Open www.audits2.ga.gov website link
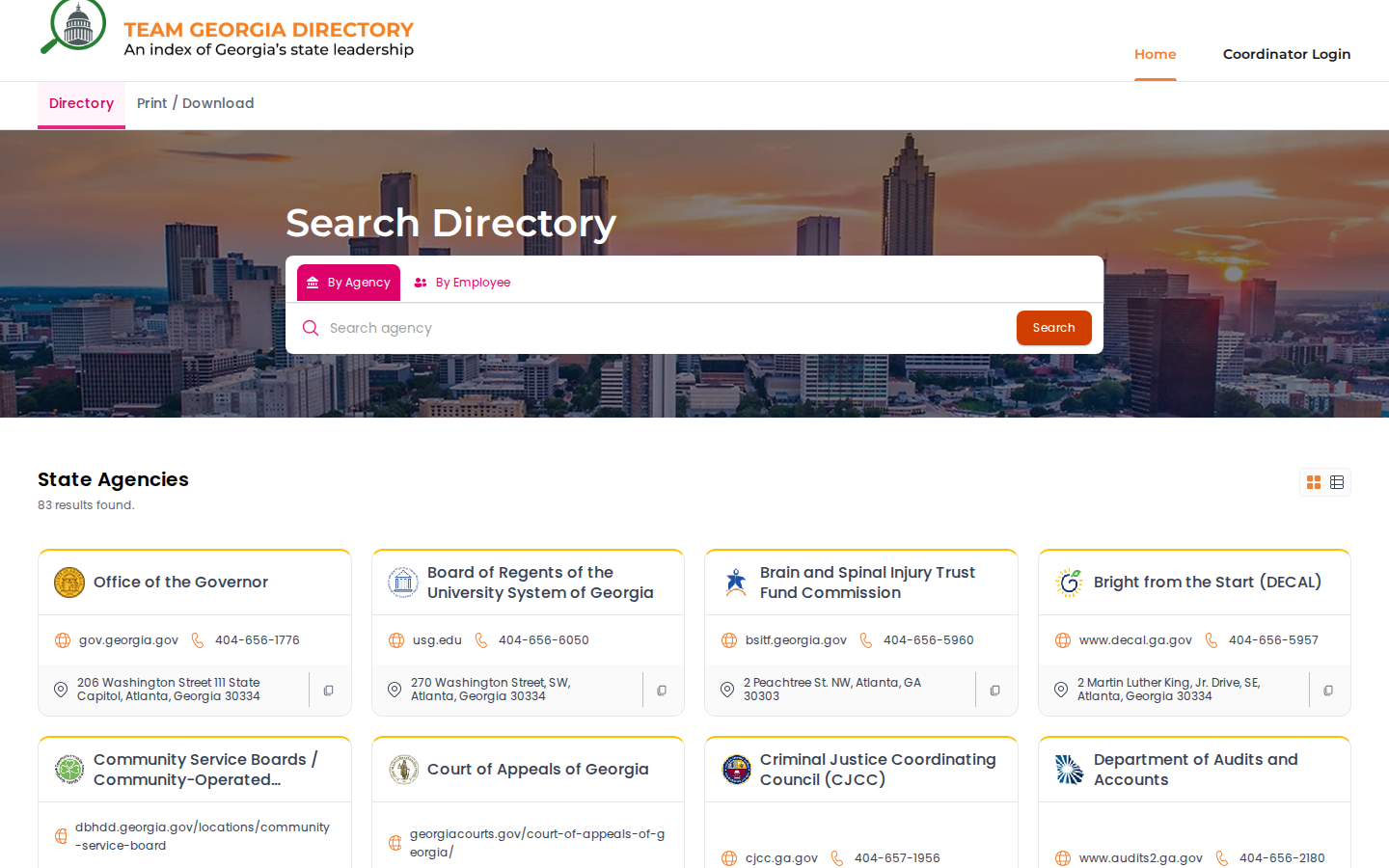This screenshot has width=1389, height=868. (x=1141, y=858)
